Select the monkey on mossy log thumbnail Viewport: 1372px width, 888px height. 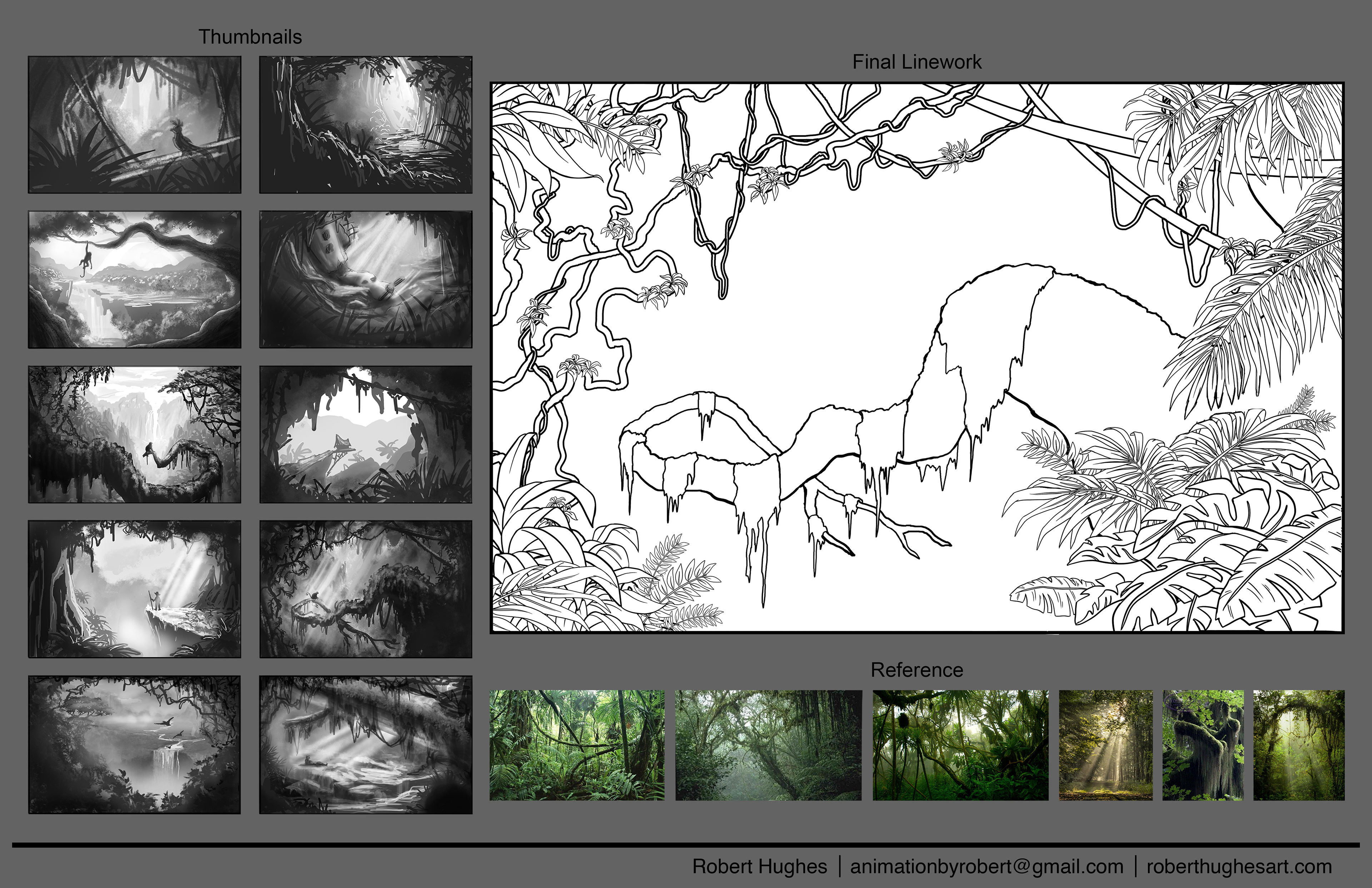[x=366, y=589]
